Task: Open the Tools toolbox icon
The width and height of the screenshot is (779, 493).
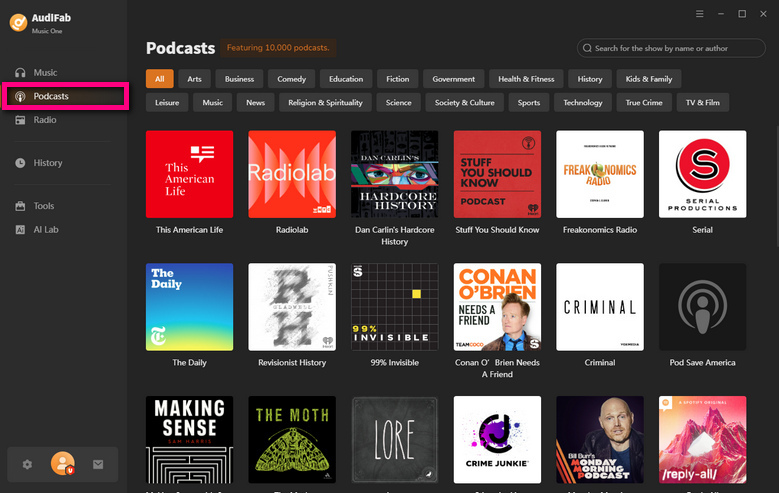Action: coord(20,206)
